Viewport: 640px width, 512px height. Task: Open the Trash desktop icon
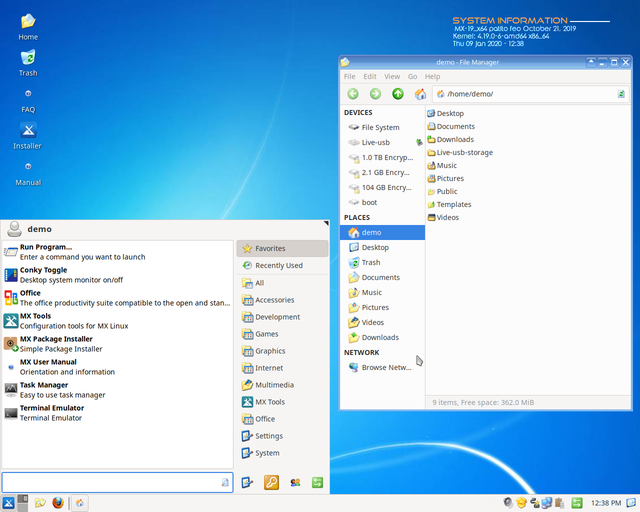(28, 63)
